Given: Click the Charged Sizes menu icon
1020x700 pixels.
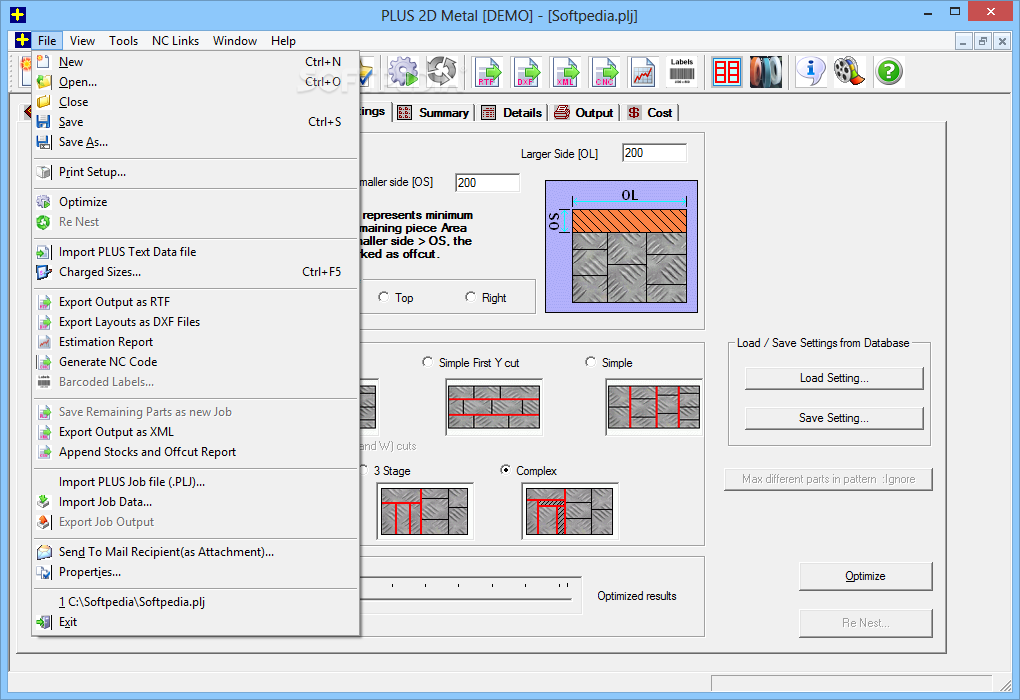Looking at the screenshot, I should click(44, 272).
